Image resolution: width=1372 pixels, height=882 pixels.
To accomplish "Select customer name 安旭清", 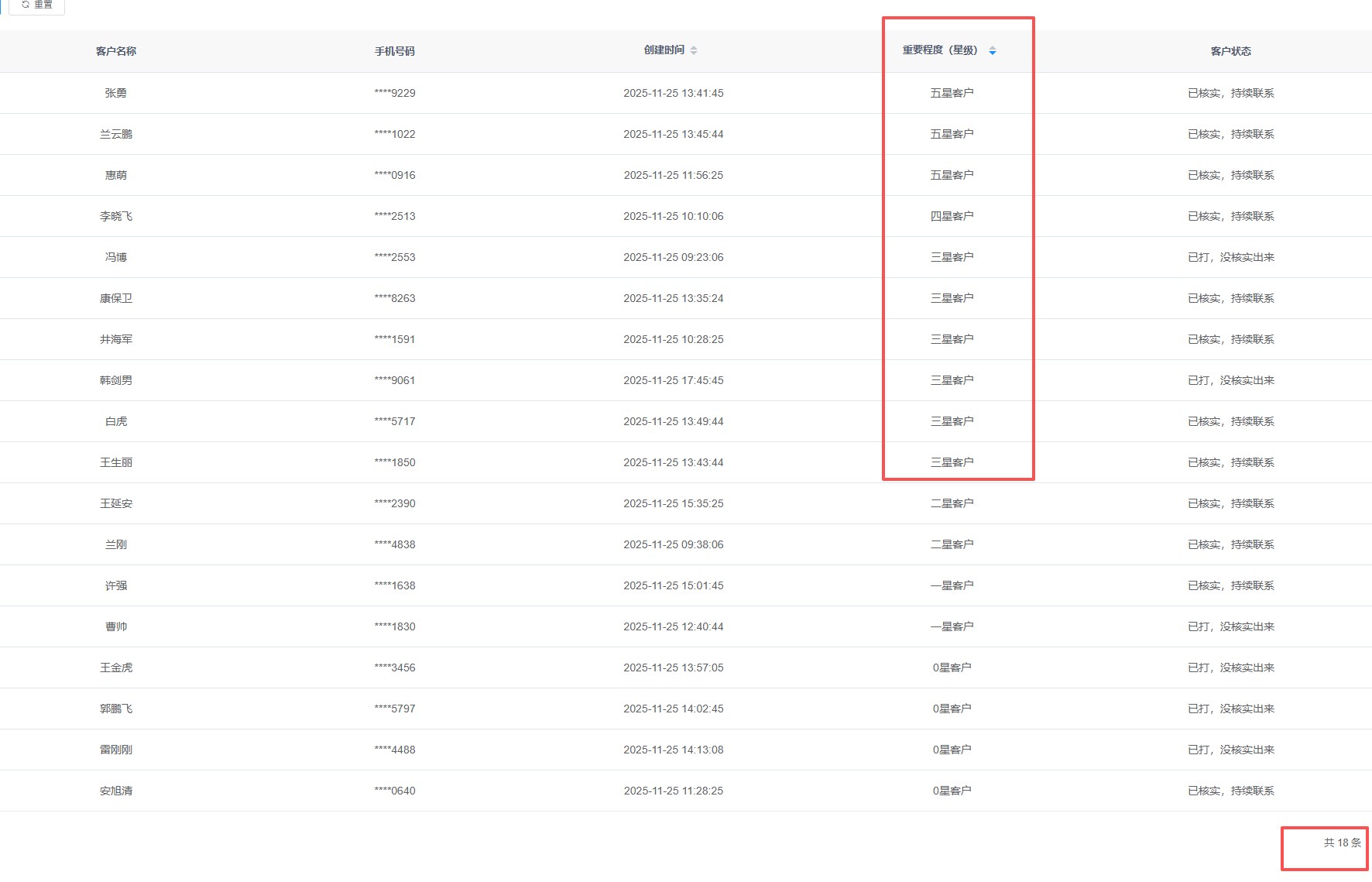I will point(116,791).
